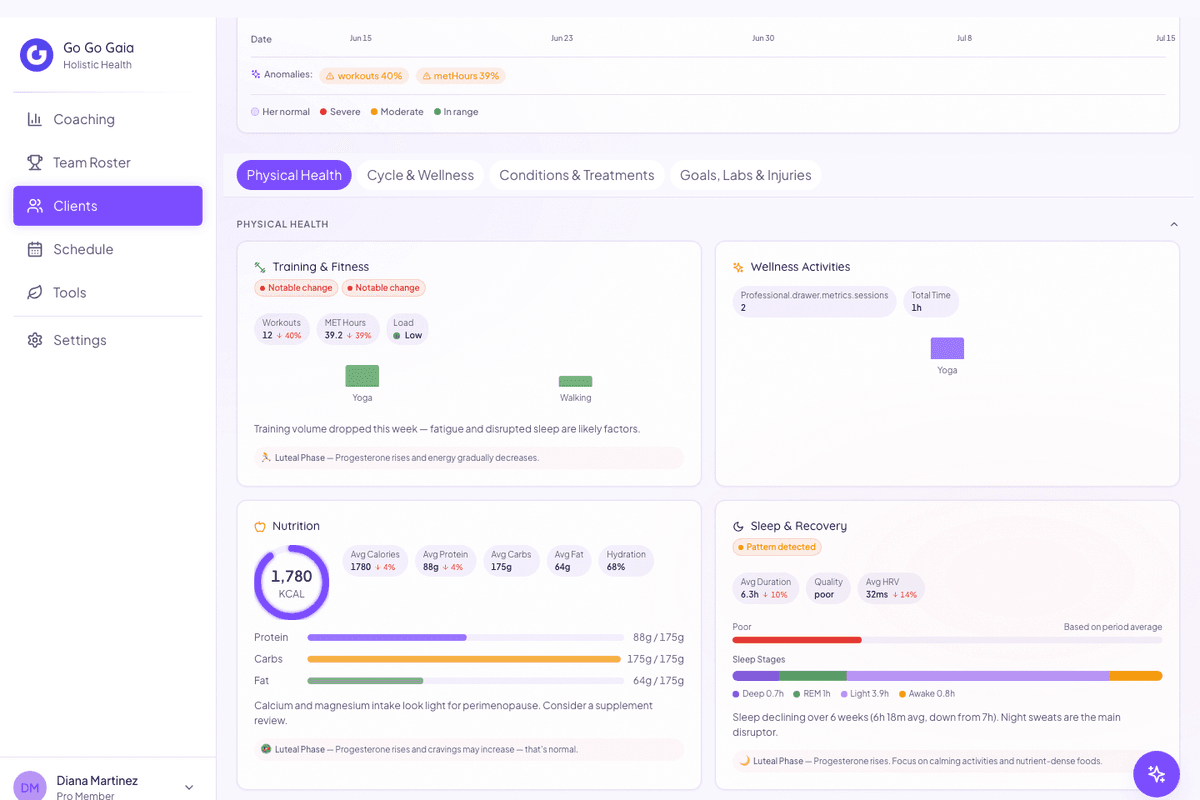Select the Clients menu item
The height and width of the screenshot is (800, 1200).
pyautogui.click(x=108, y=206)
